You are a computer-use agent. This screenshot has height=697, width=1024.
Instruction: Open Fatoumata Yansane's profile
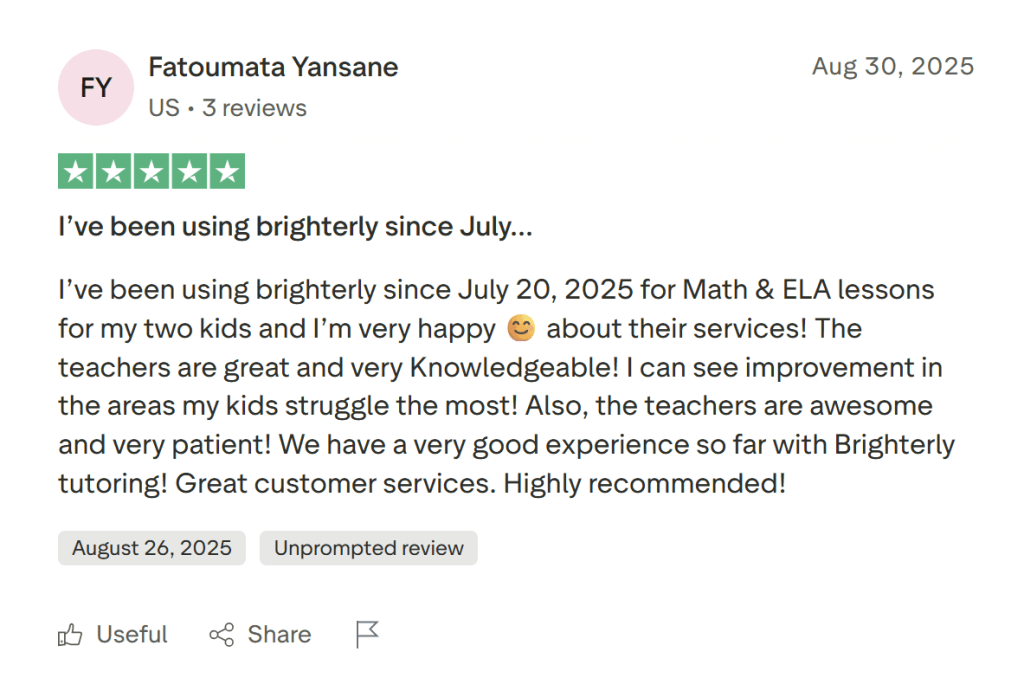pyautogui.click(x=273, y=67)
